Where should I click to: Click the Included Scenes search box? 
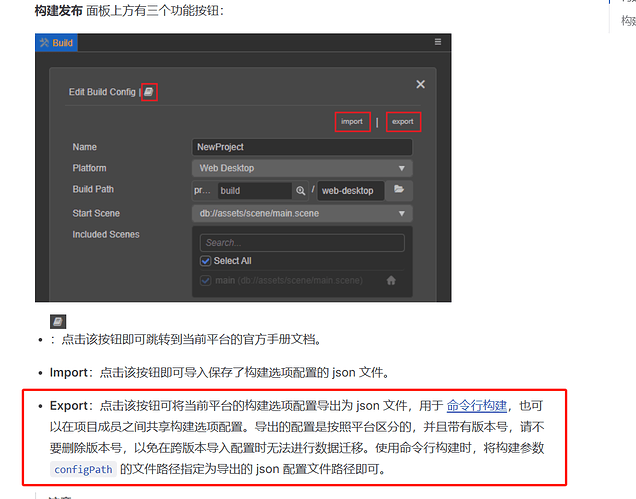coord(302,243)
